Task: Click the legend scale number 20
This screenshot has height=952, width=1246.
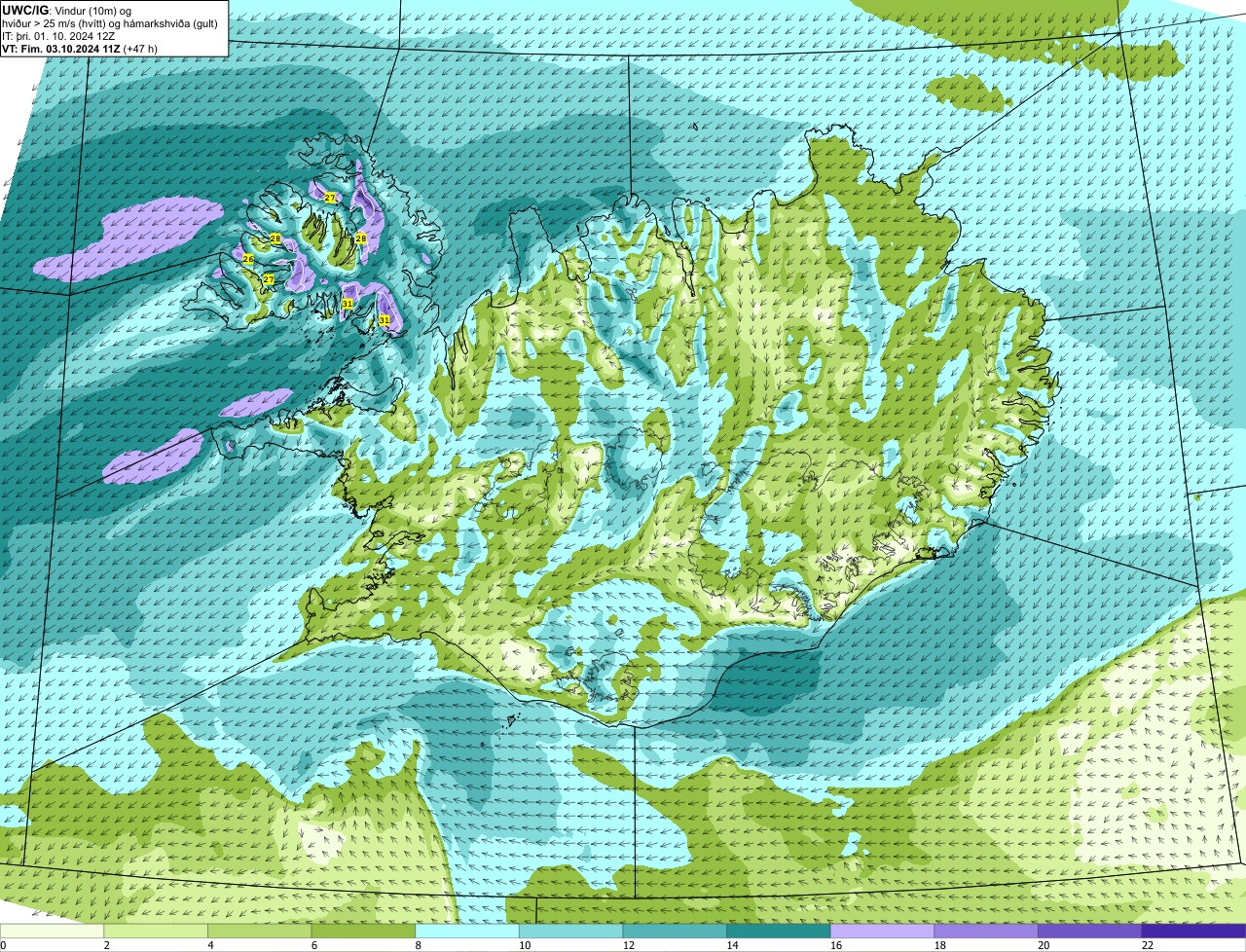Action: [1044, 945]
